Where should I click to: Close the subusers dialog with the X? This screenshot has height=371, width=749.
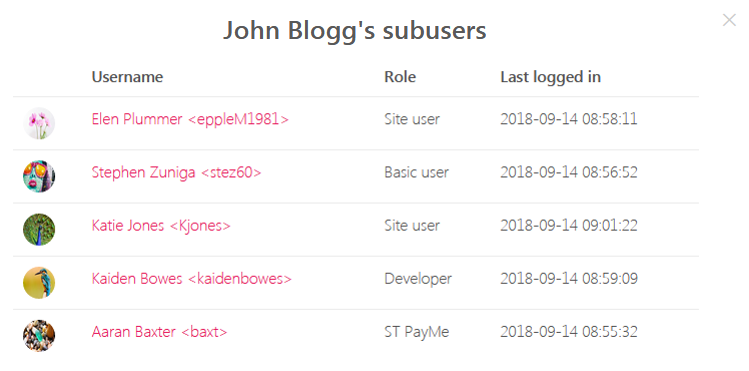pyautogui.click(x=729, y=20)
